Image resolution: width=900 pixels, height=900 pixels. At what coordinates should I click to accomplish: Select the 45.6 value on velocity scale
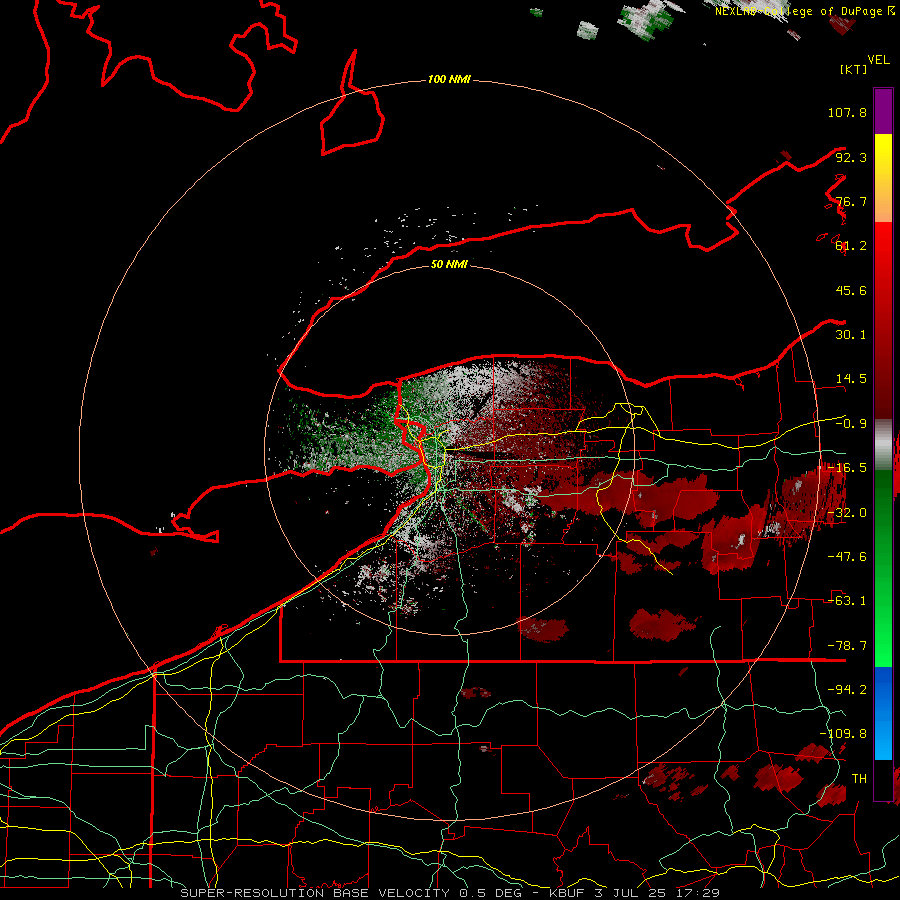tap(851, 290)
